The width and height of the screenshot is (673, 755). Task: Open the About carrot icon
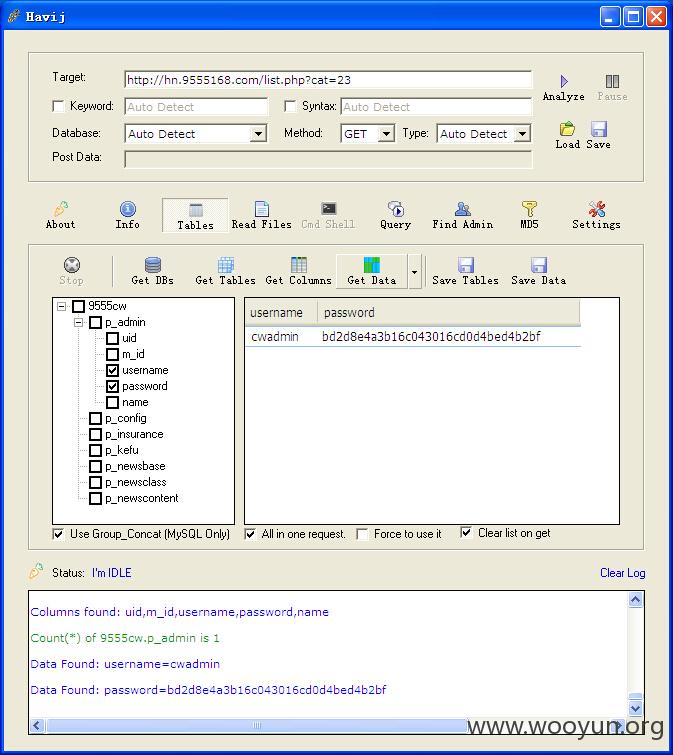tap(61, 208)
